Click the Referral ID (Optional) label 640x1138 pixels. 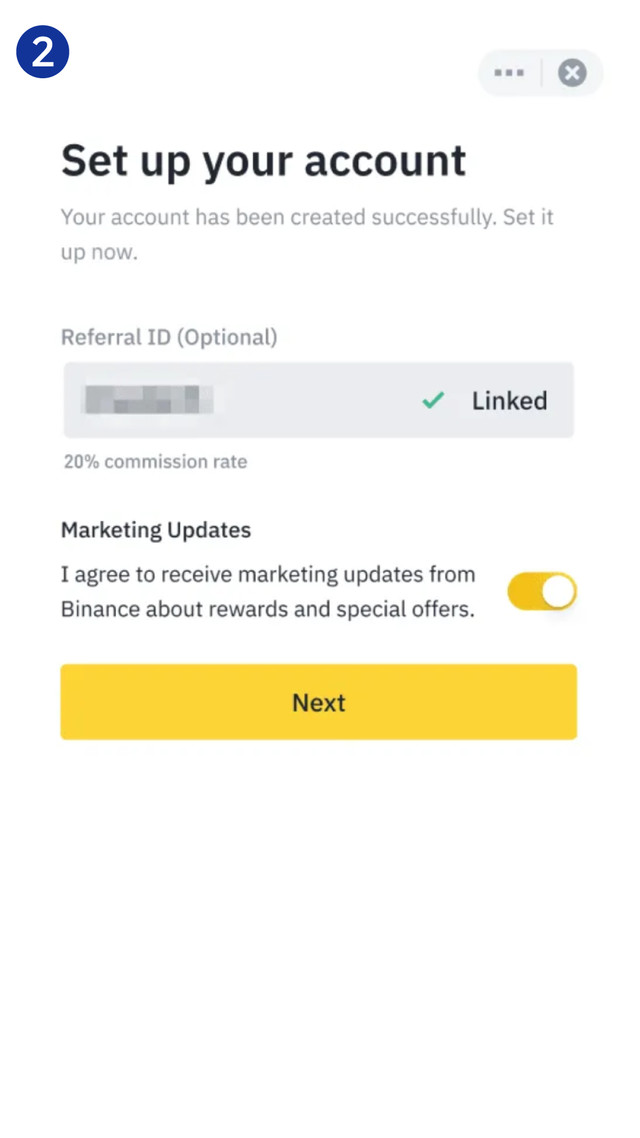click(x=169, y=337)
